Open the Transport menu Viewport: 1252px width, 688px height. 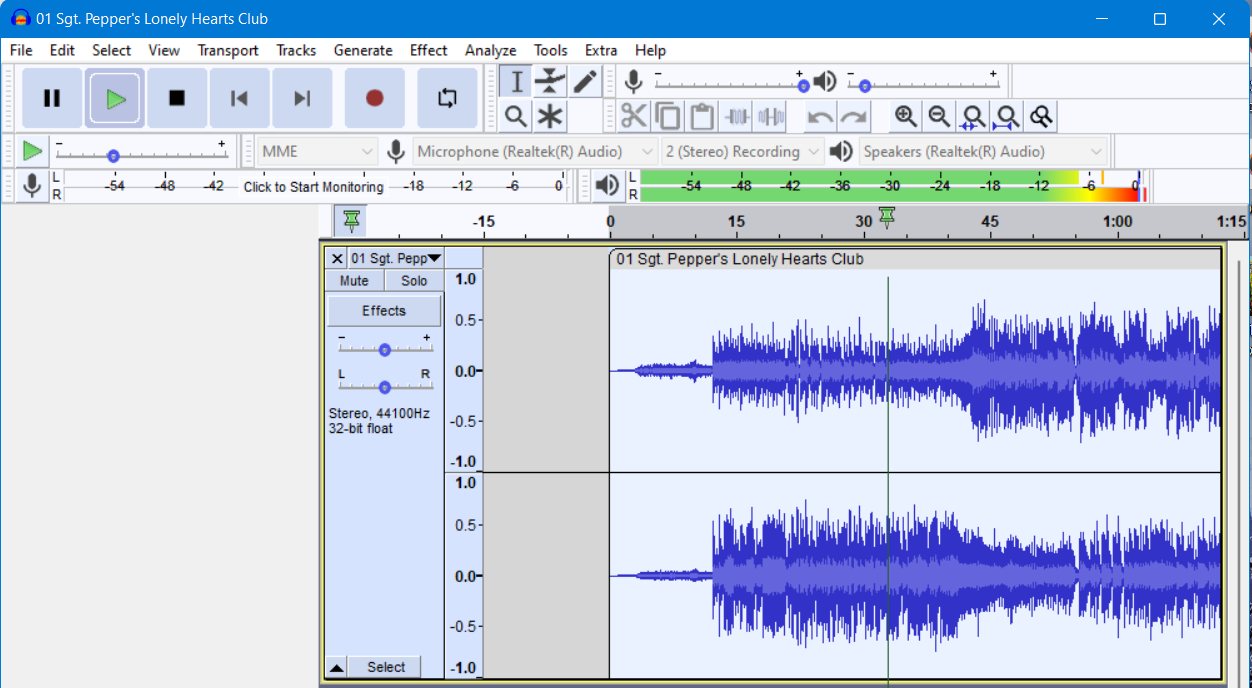[227, 50]
